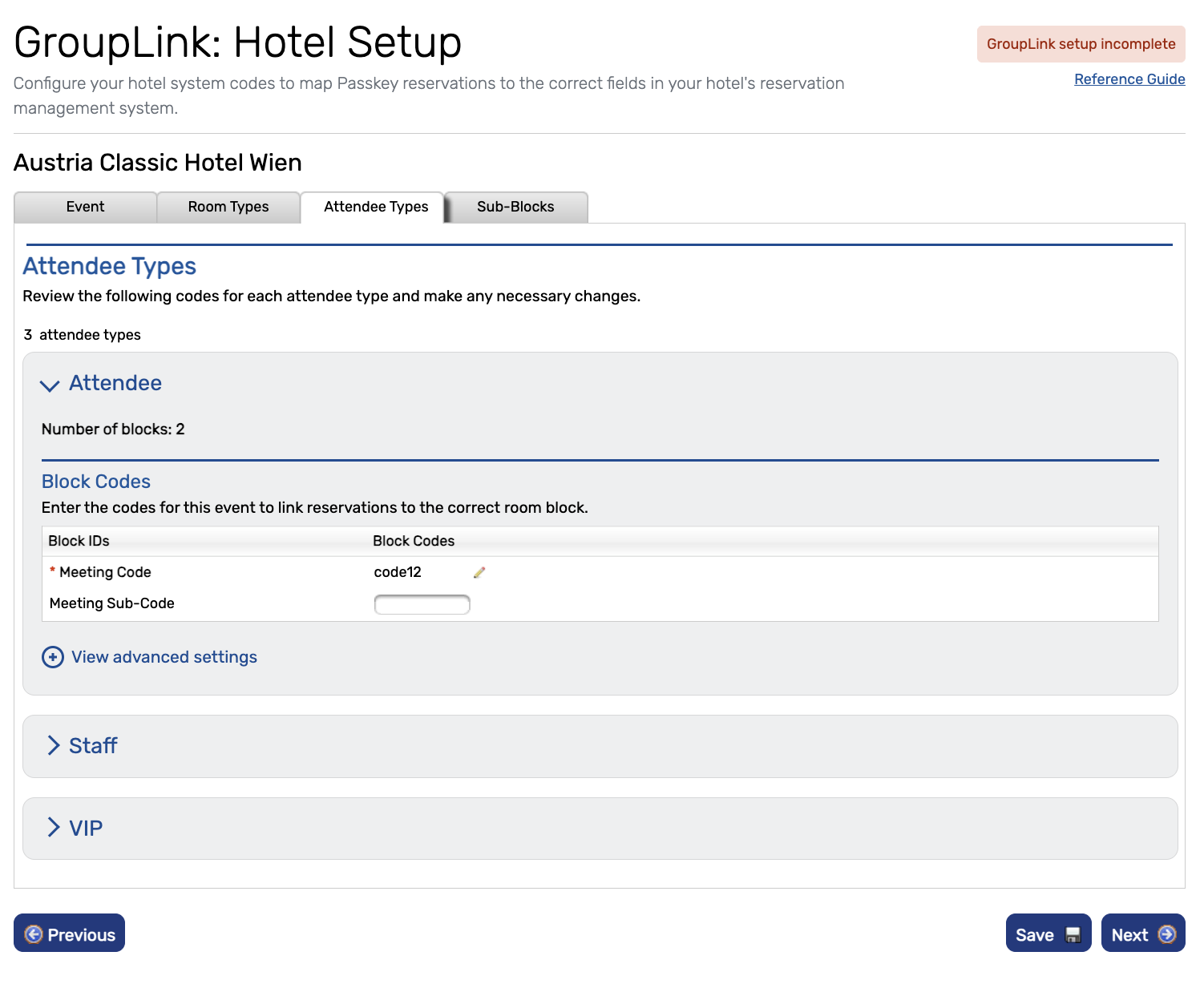
Task: Click the pencil edit icon beside code12
Action: [479, 572]
